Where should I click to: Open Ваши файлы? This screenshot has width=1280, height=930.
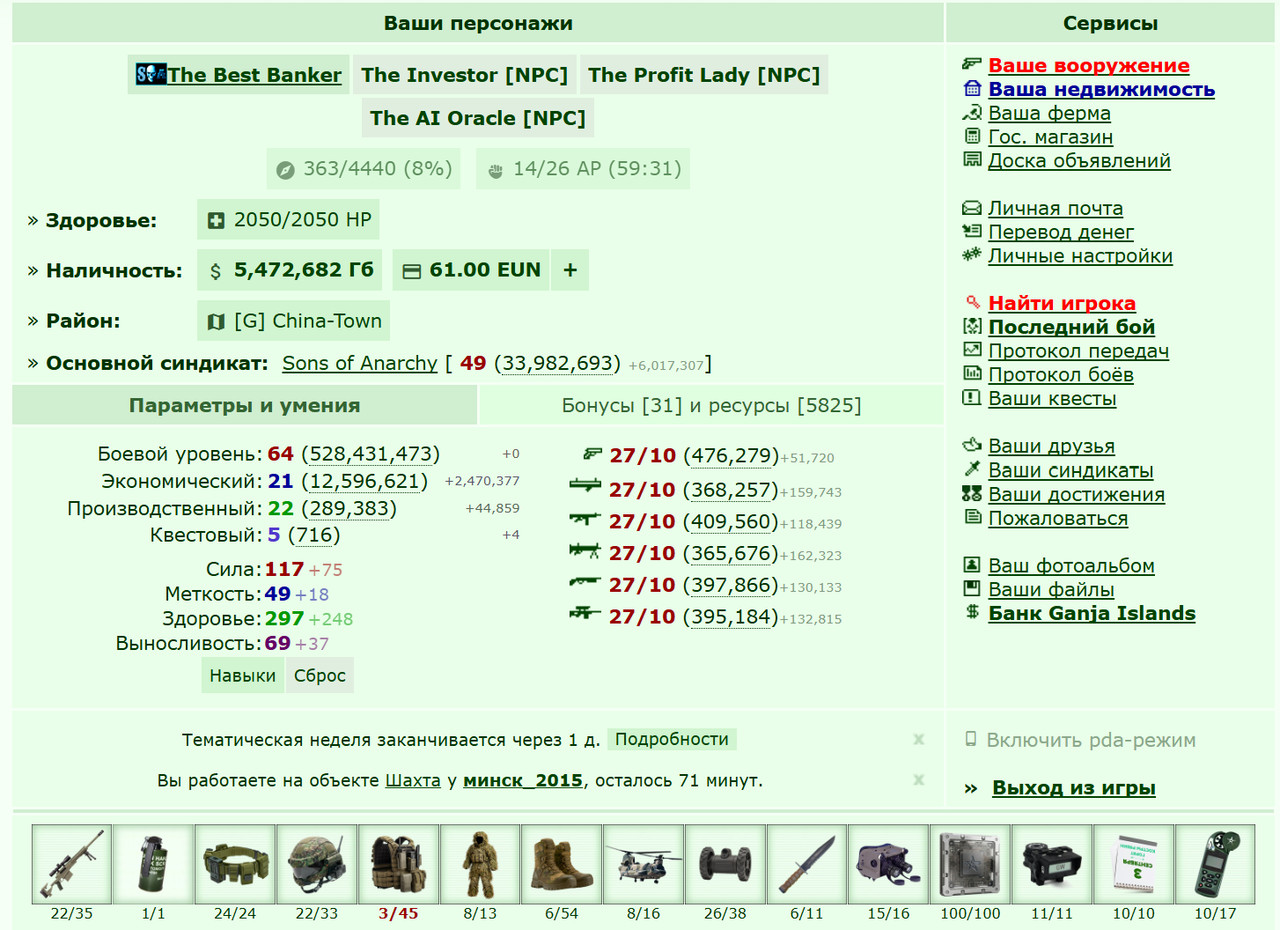tap(1051, 590)
